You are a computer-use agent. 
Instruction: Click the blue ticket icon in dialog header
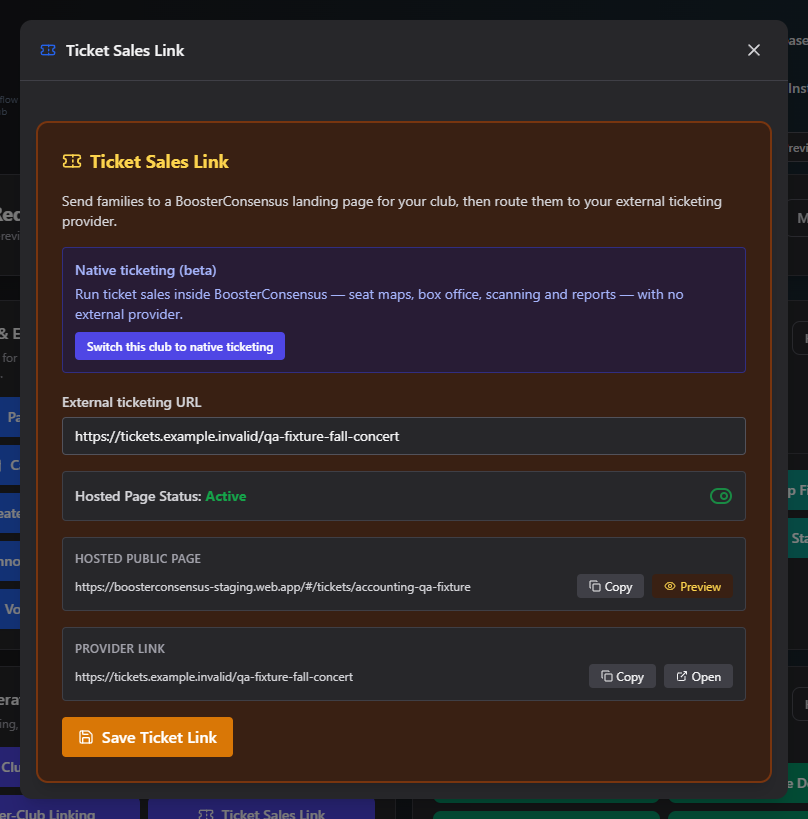tap(48, 50)
